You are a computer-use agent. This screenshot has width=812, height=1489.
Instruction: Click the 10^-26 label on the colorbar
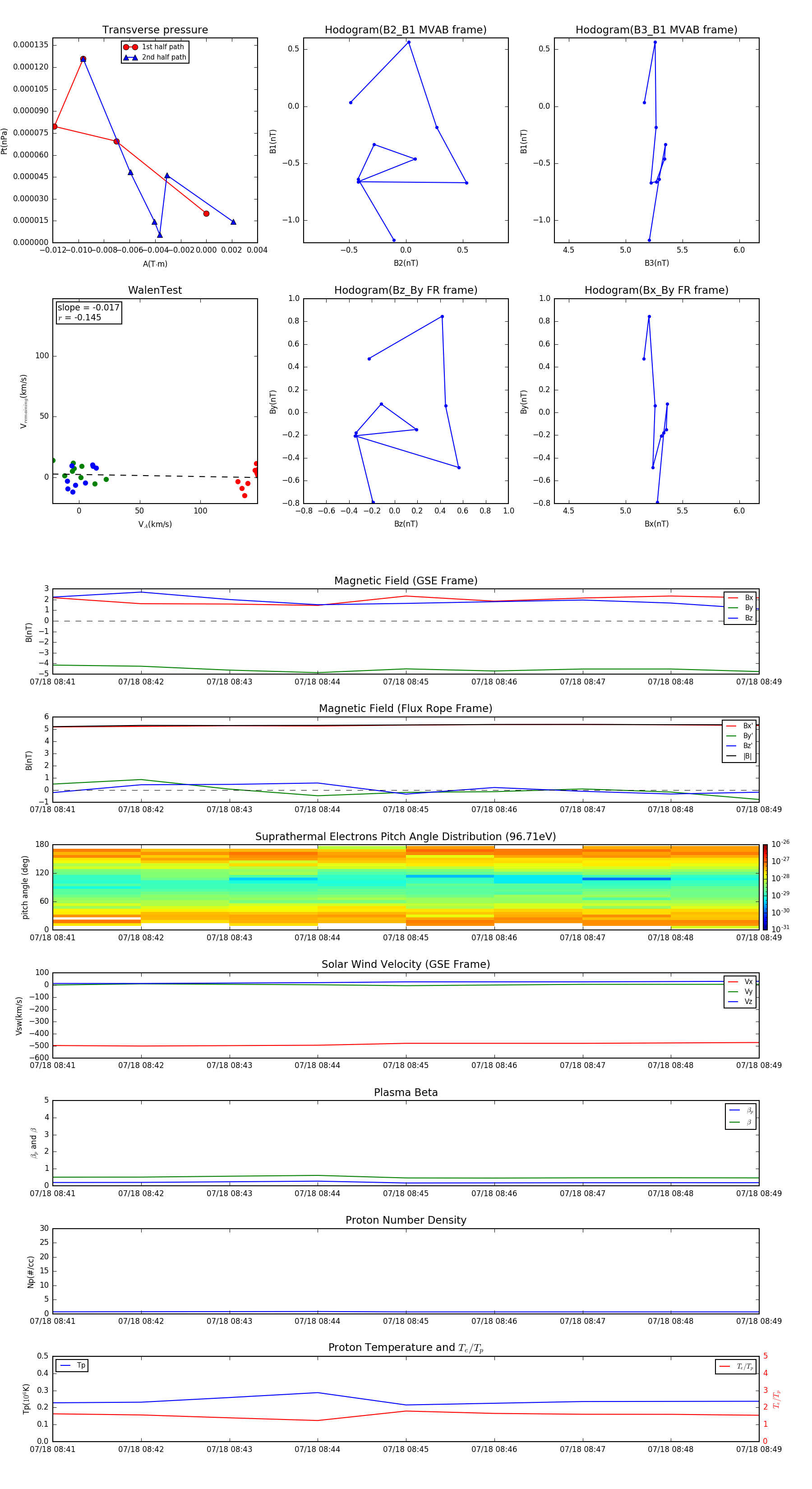click(780, 844)
